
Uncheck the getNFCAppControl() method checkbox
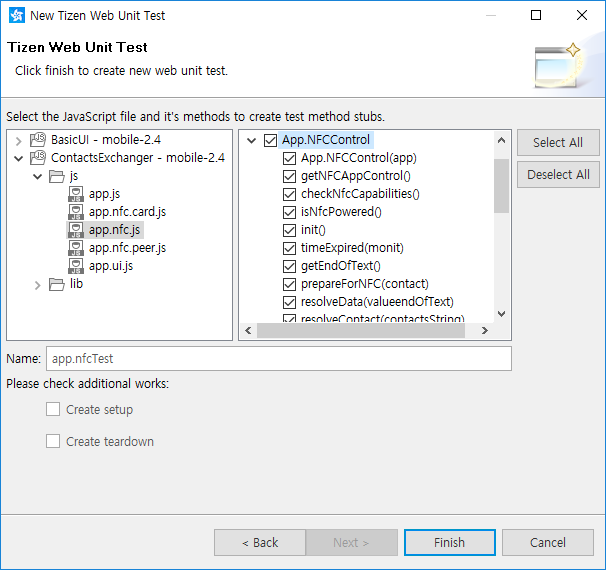pyautogui.click(x=290, y=176)
